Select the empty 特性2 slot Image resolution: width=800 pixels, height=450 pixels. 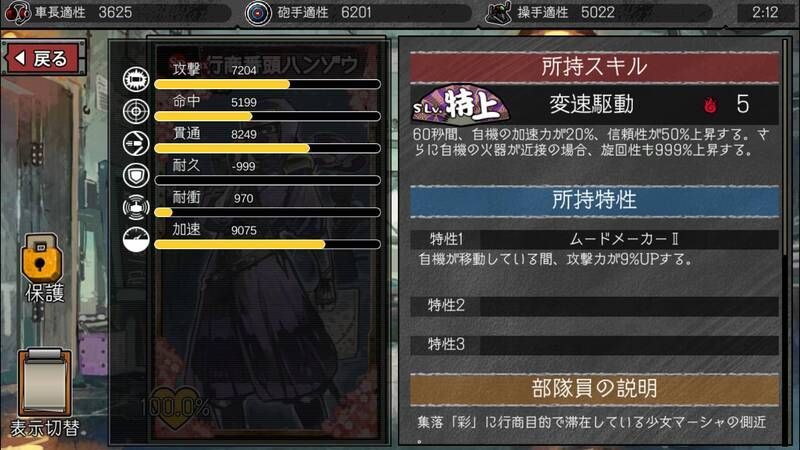[594, 306]
